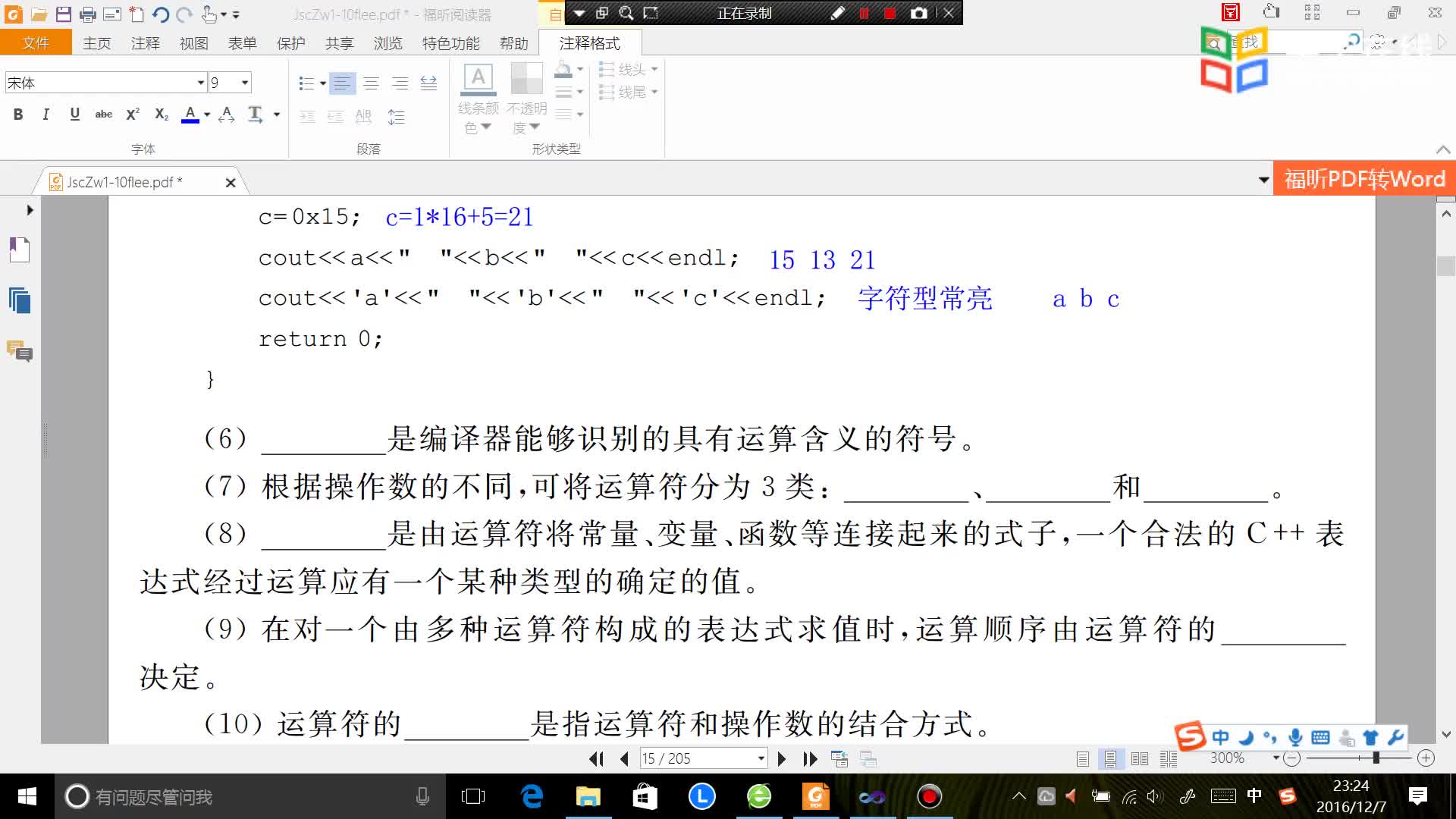Screen dimensions: 1456x819
Task: Click the Bold formatting icon
Action: tap(17, 114)
